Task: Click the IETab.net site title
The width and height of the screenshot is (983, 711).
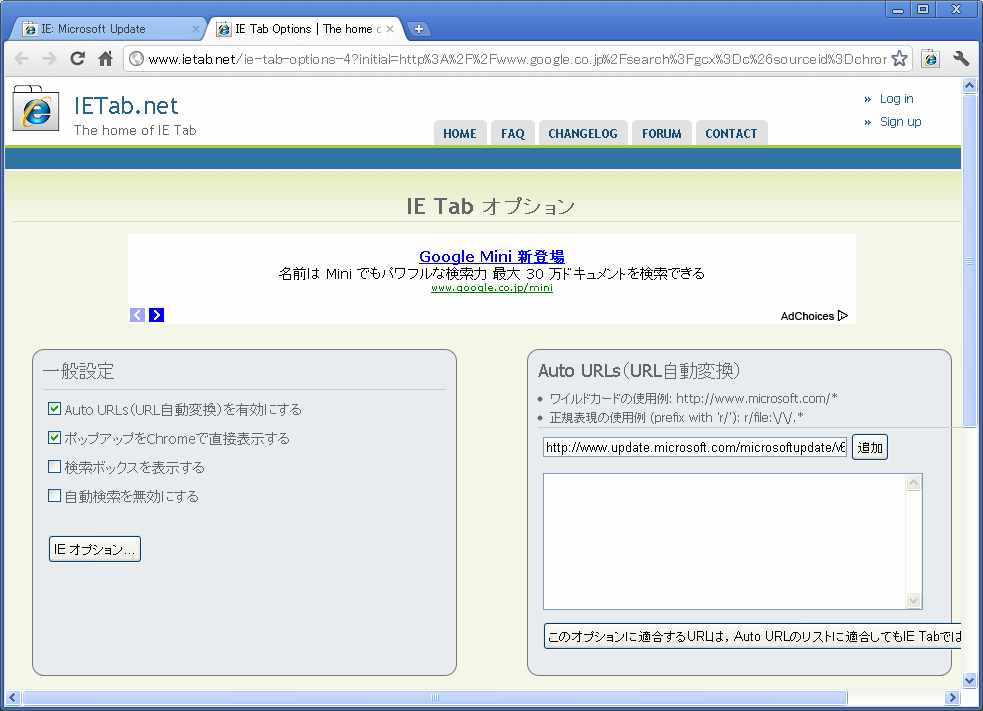Action: point(126,105)
